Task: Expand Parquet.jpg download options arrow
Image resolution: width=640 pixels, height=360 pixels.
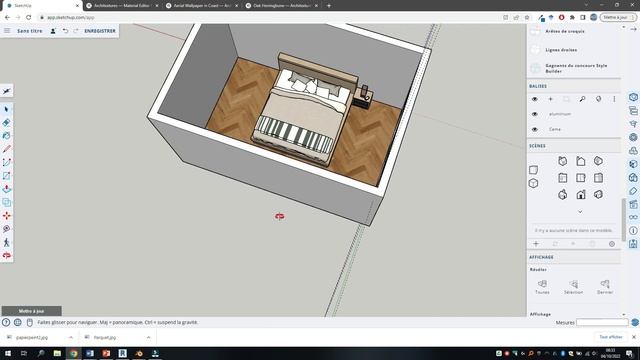Action: pos(148,338)
